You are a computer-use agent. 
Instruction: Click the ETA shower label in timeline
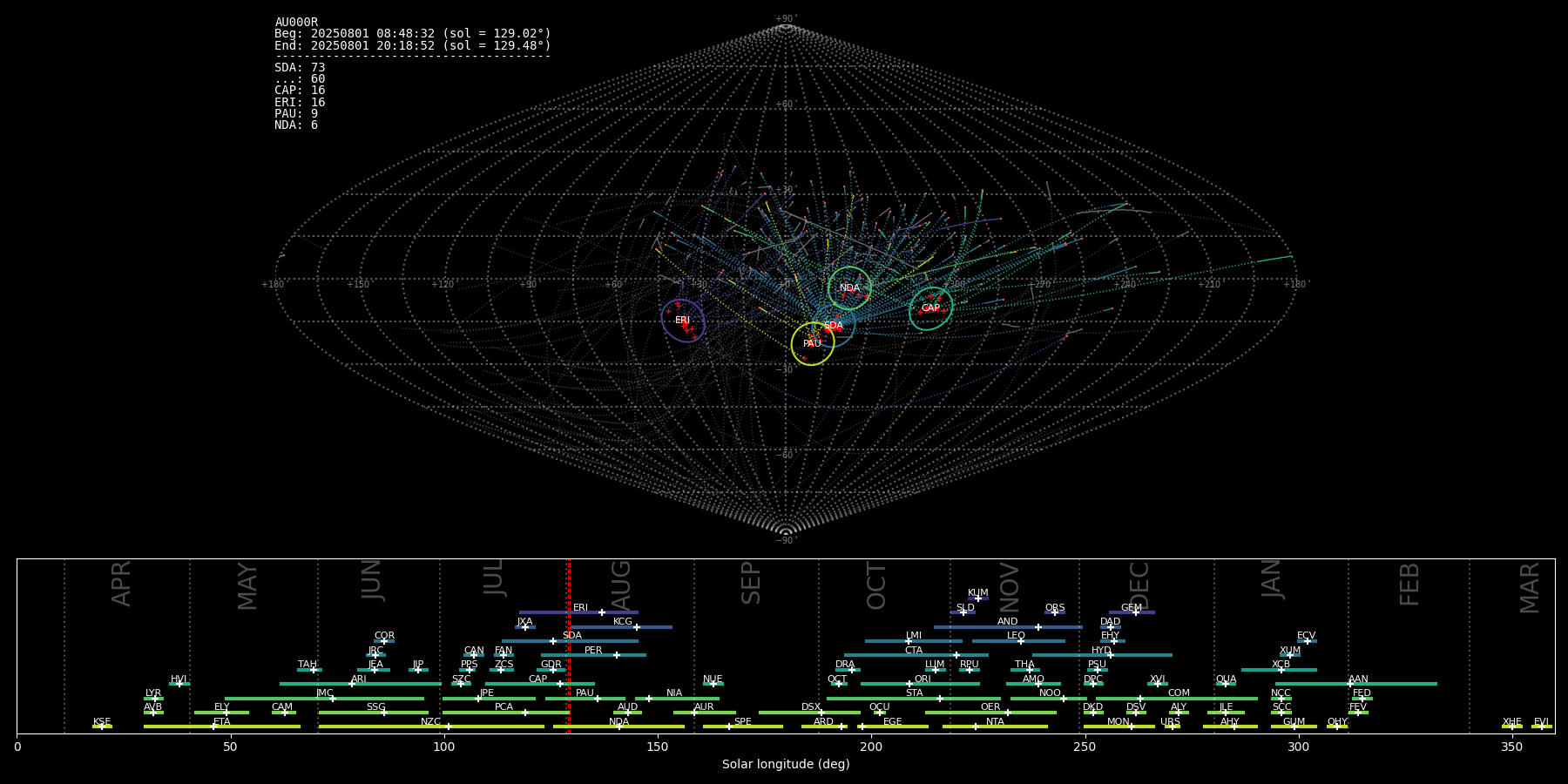(x=222, y=722)
